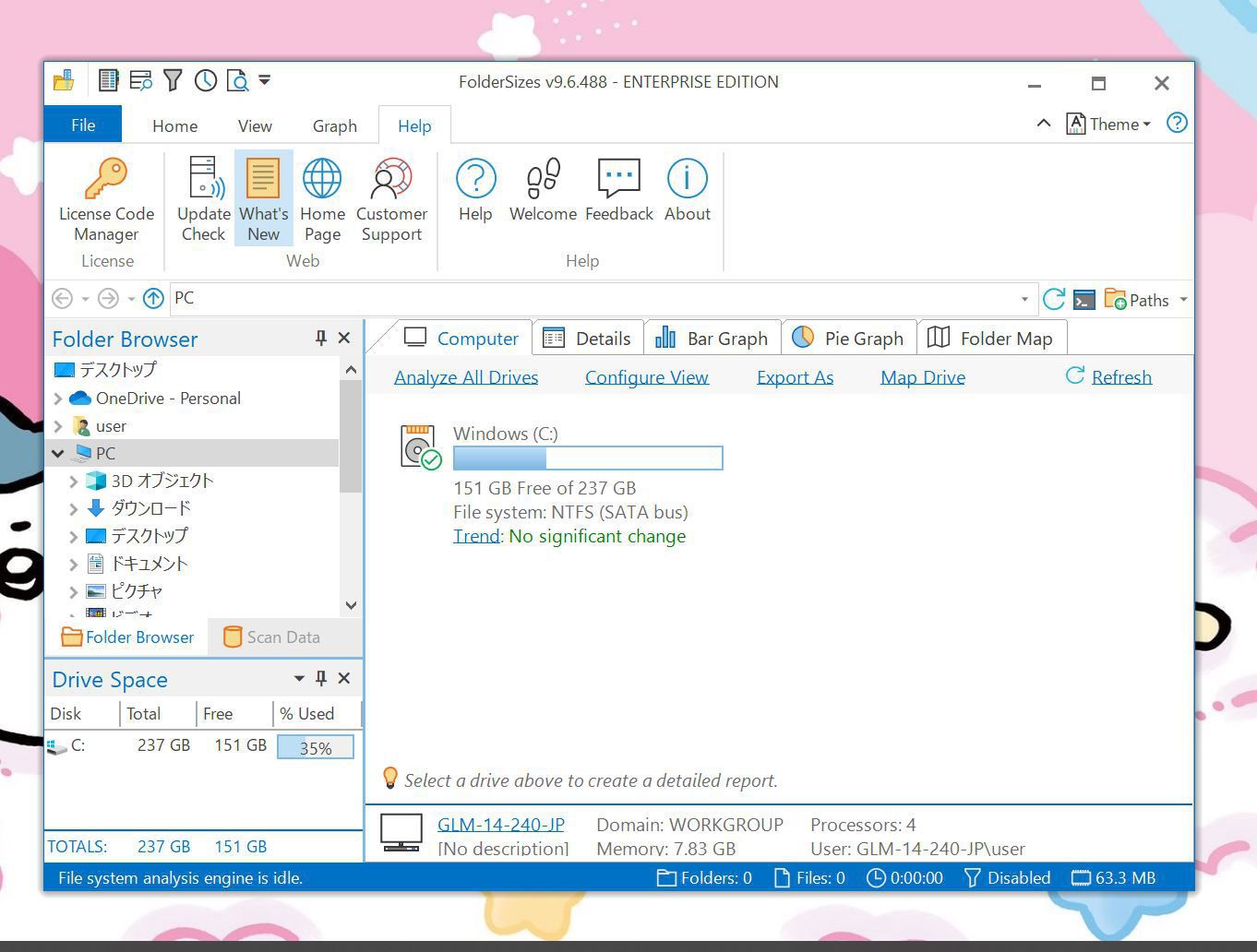The height and width of the screenshot is (952, 1257).
Task: Click the back navigation arrow
Action: click(62, 298)
